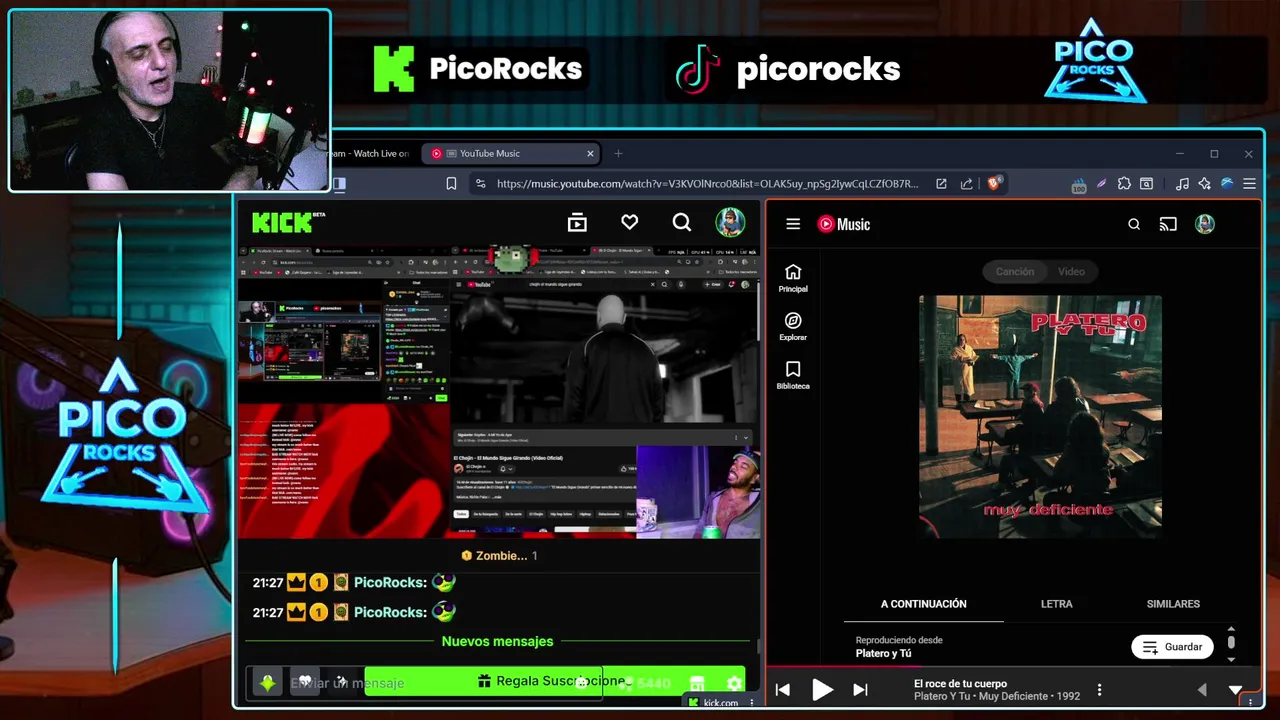Viewport: 1280px width, 720px height.
Task: Go to the previous track
Action: [x=783, y=689]
